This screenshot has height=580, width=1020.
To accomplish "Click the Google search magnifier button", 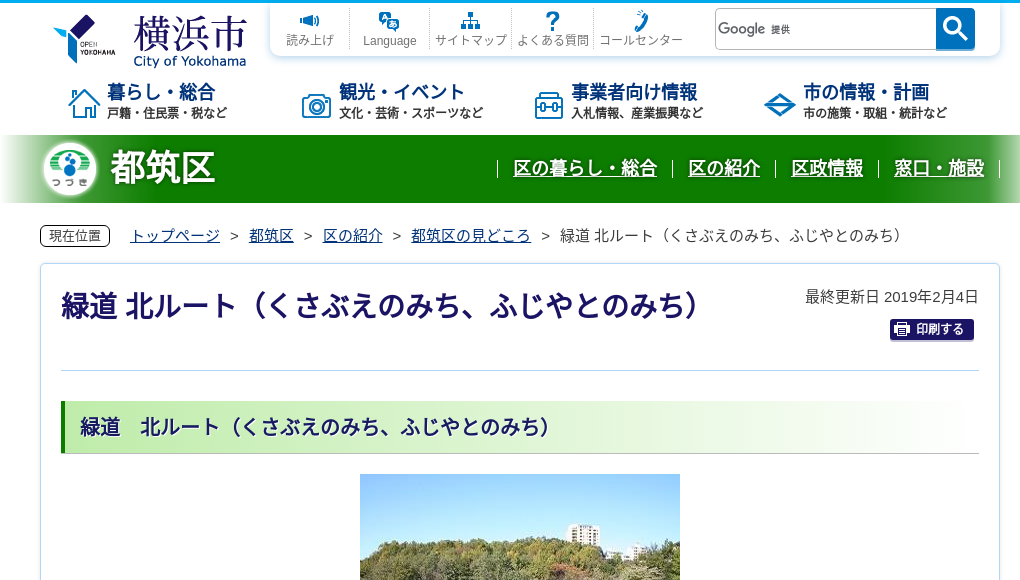I will pos(954,29).
